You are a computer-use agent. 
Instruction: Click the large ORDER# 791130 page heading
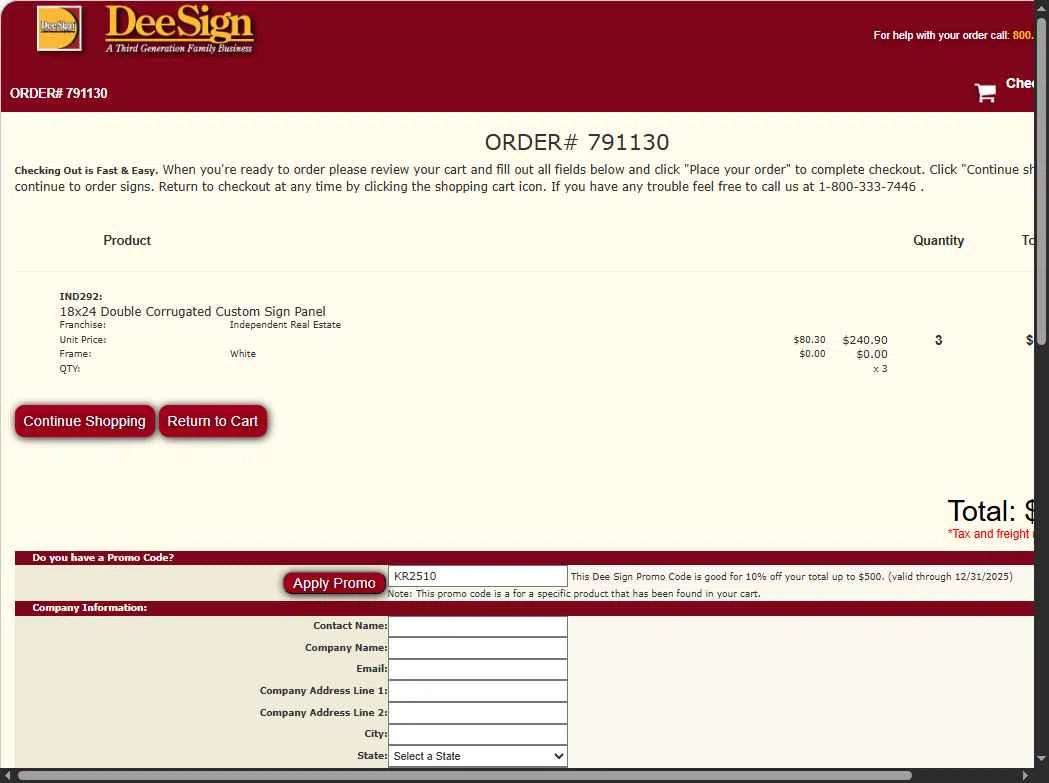point(577,142)
